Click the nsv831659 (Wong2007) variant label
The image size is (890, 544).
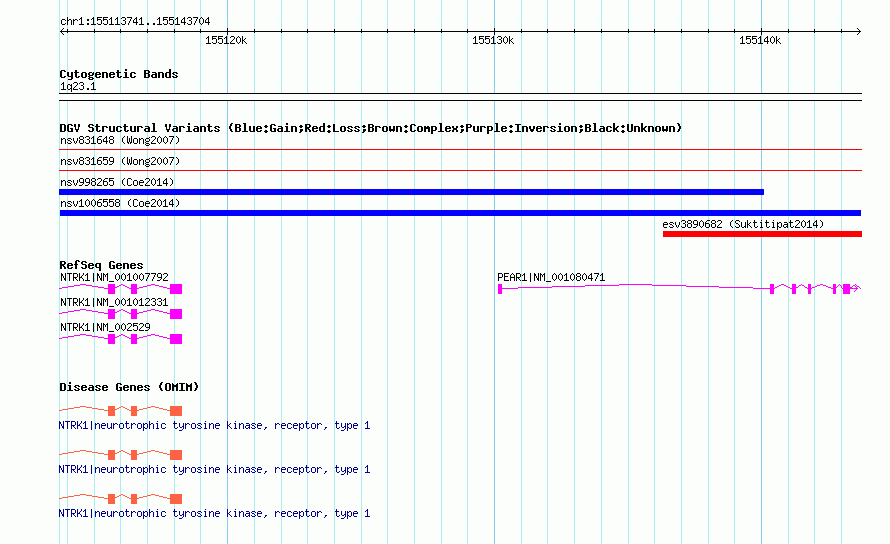click(x=120, y=161)
